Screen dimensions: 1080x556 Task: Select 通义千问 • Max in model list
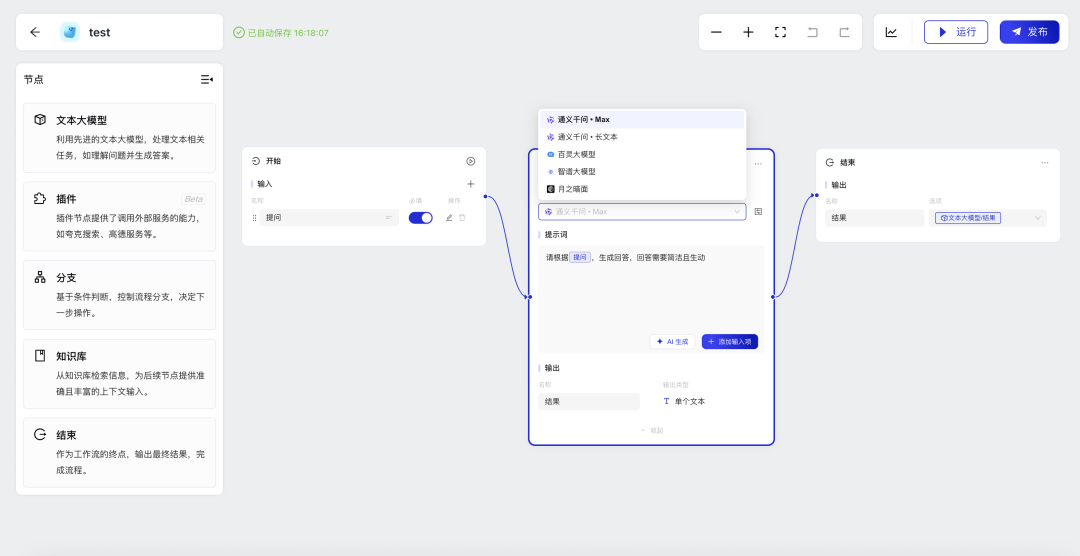[x=642, y=120]
